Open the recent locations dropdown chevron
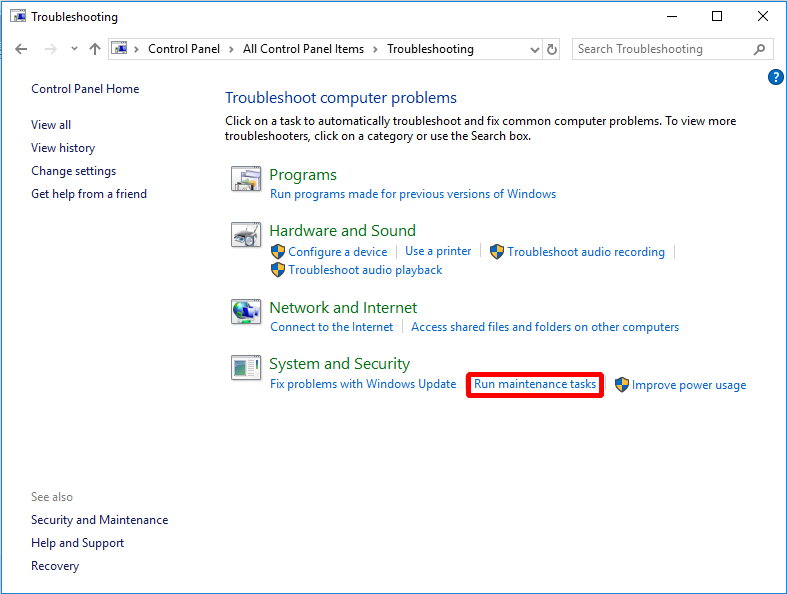 (74, 49)
